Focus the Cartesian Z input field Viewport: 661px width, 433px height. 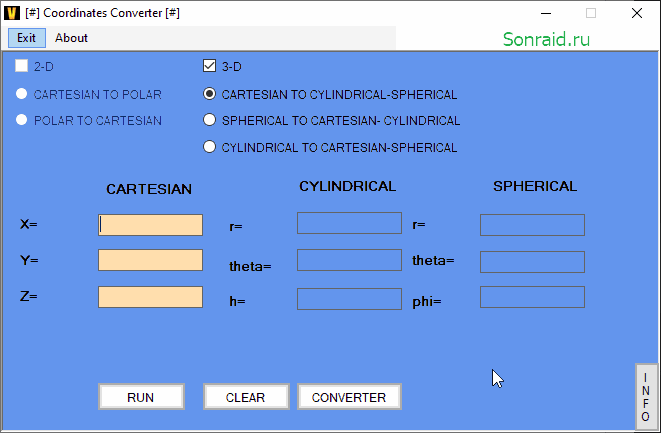point(150,297)
